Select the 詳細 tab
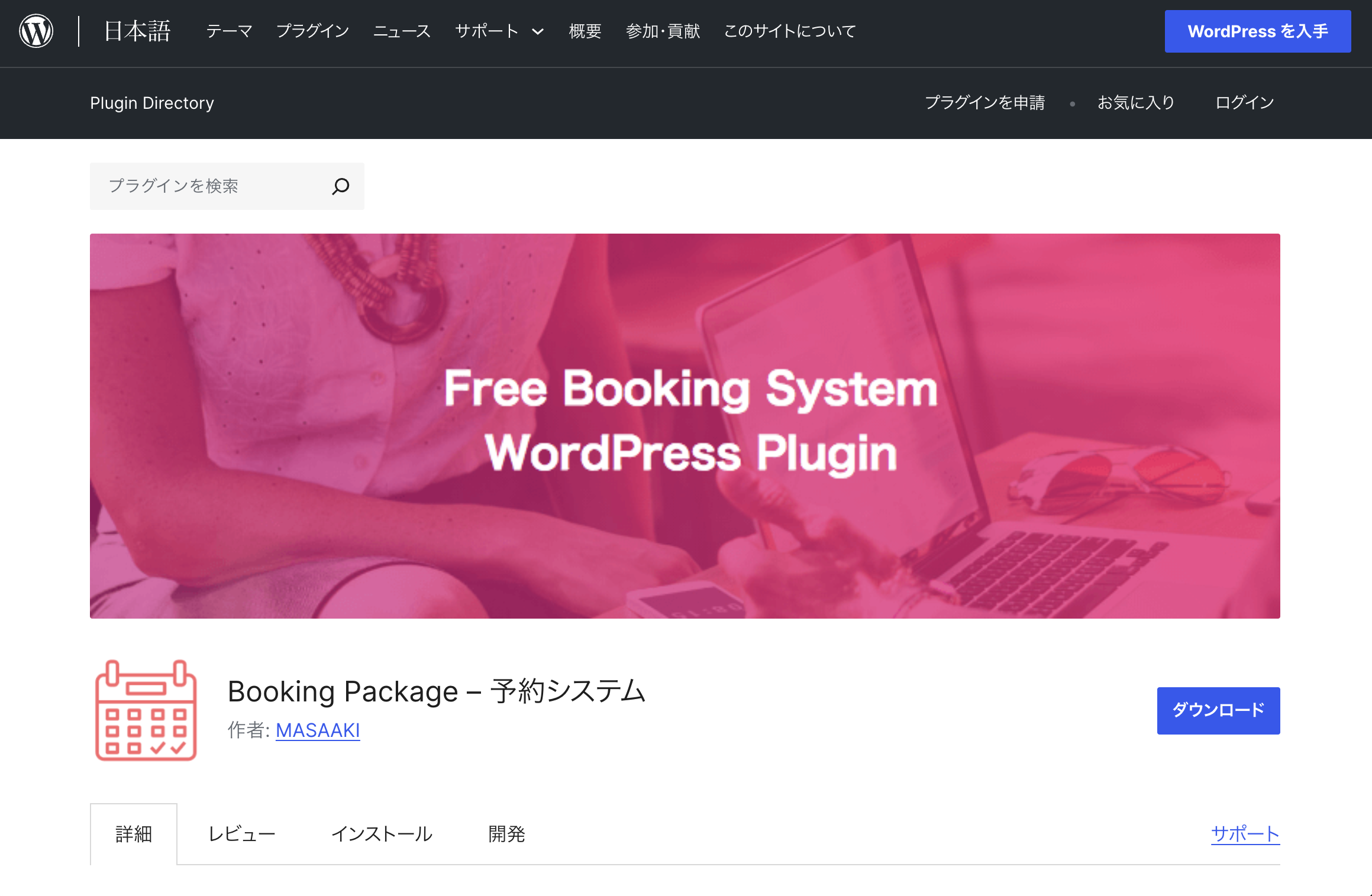 click(134, 834)
